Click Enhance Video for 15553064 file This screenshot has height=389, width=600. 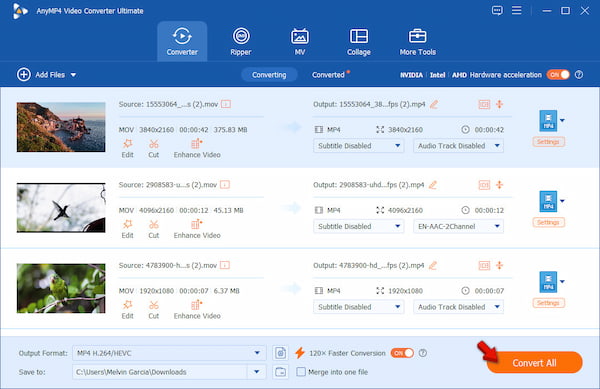click(x=197, y=148)
